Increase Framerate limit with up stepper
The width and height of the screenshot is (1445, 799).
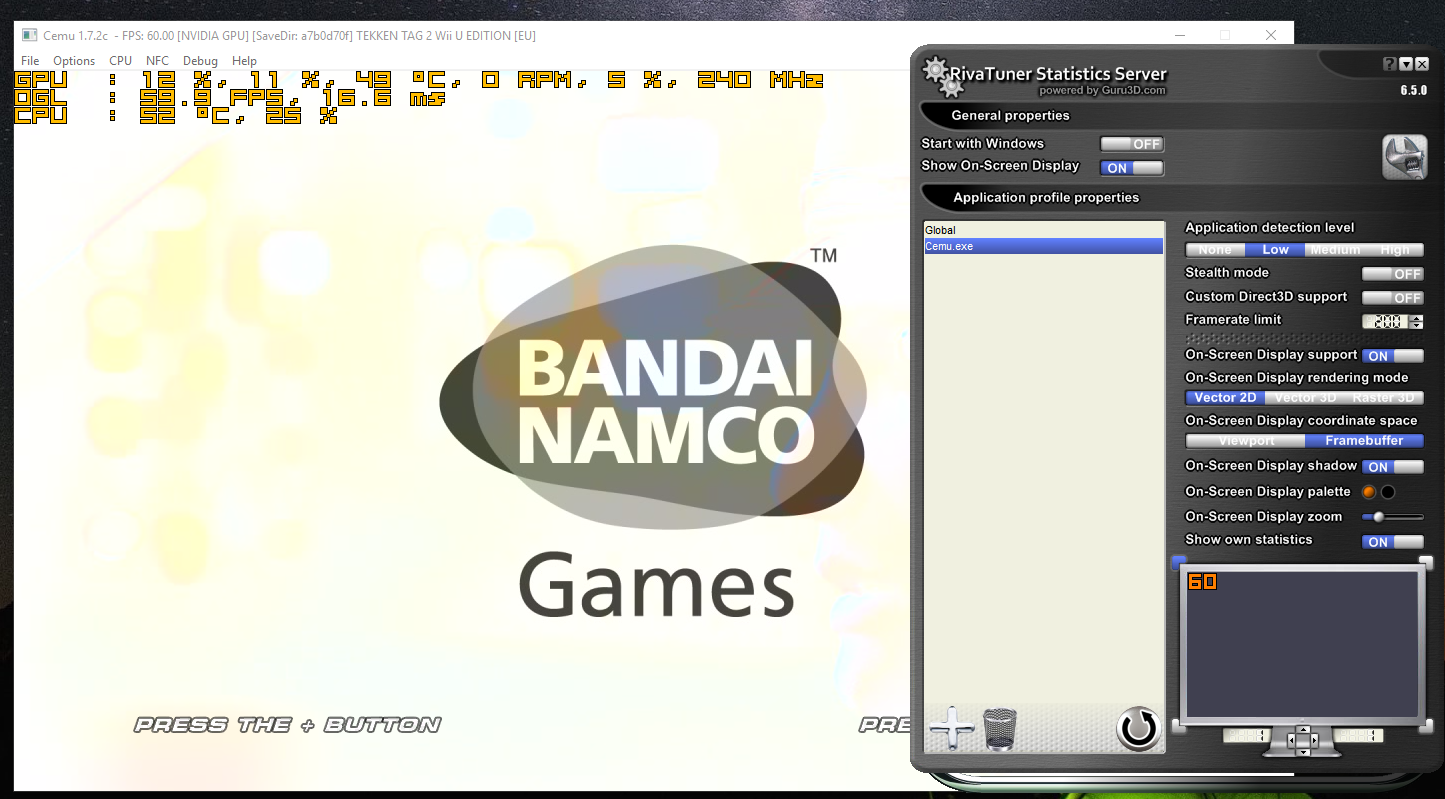(1416, 318)
